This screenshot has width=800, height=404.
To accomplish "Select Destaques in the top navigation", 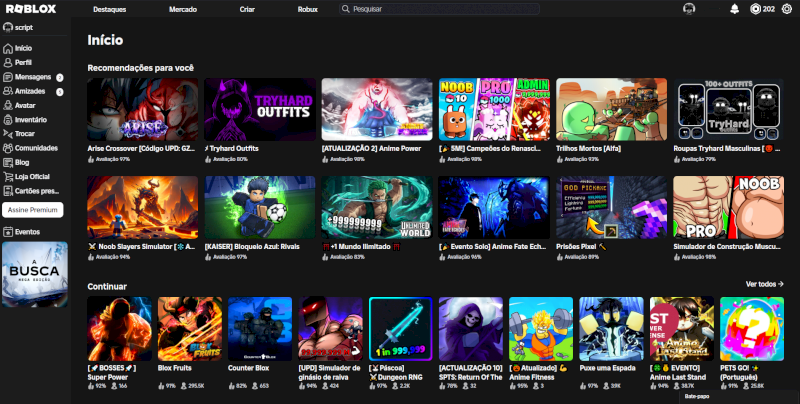I will pos(109,9).
